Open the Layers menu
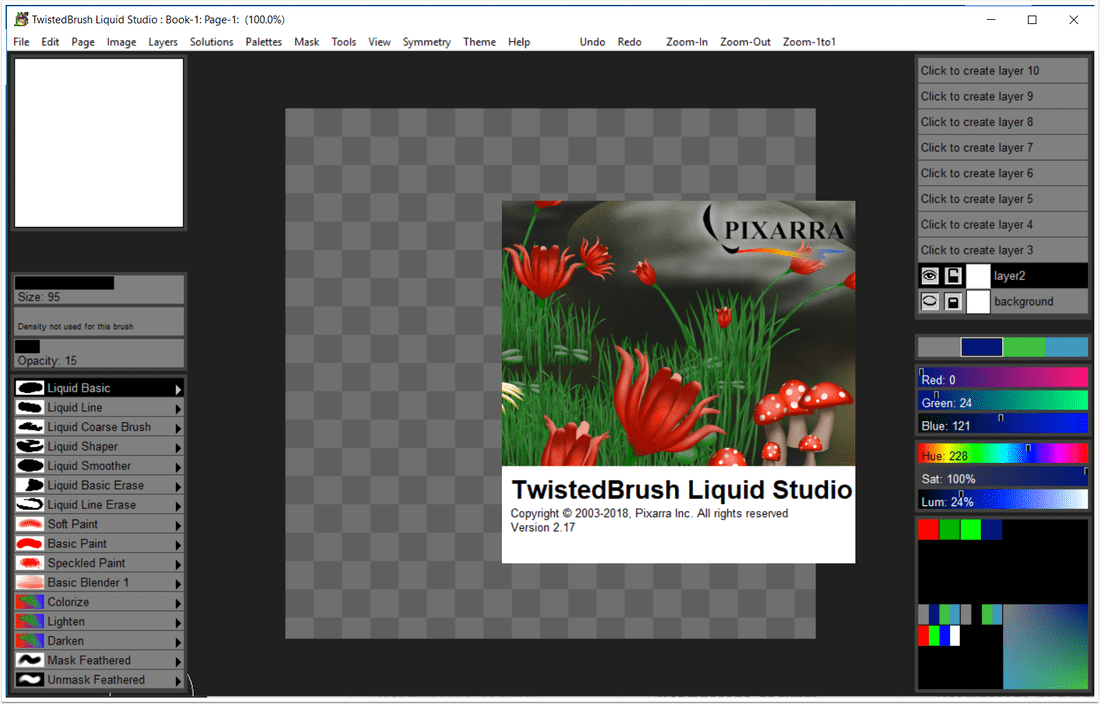1100x704 pixels. click(x=163, y=42)
